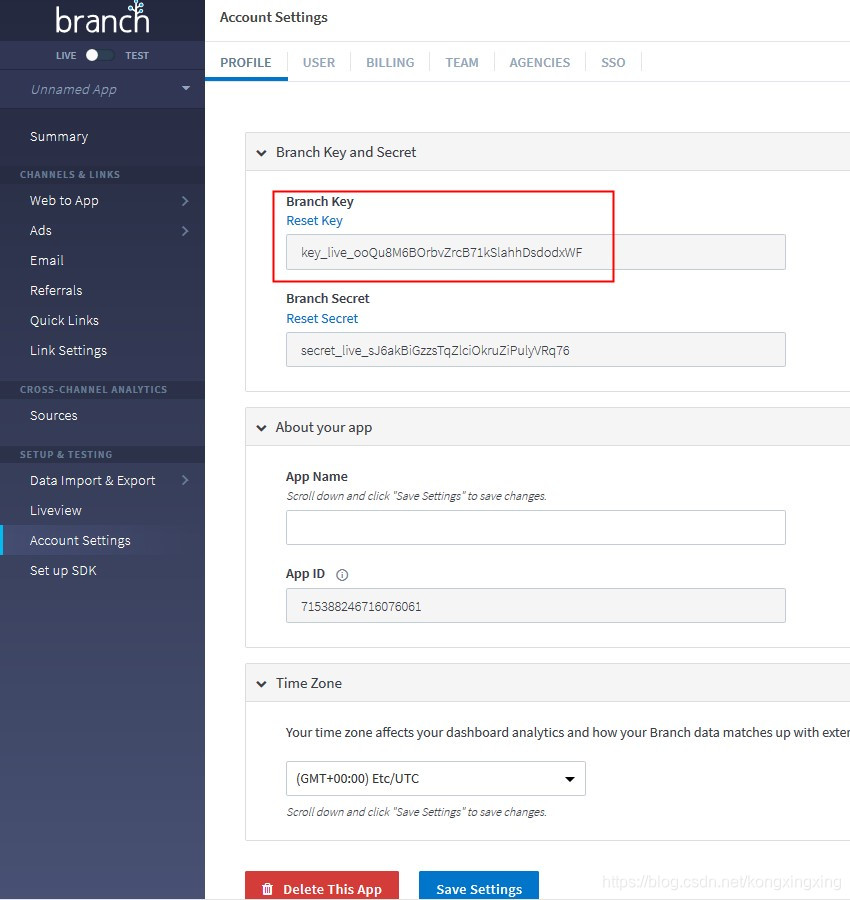Switch to the USER tab

(319, 62)
